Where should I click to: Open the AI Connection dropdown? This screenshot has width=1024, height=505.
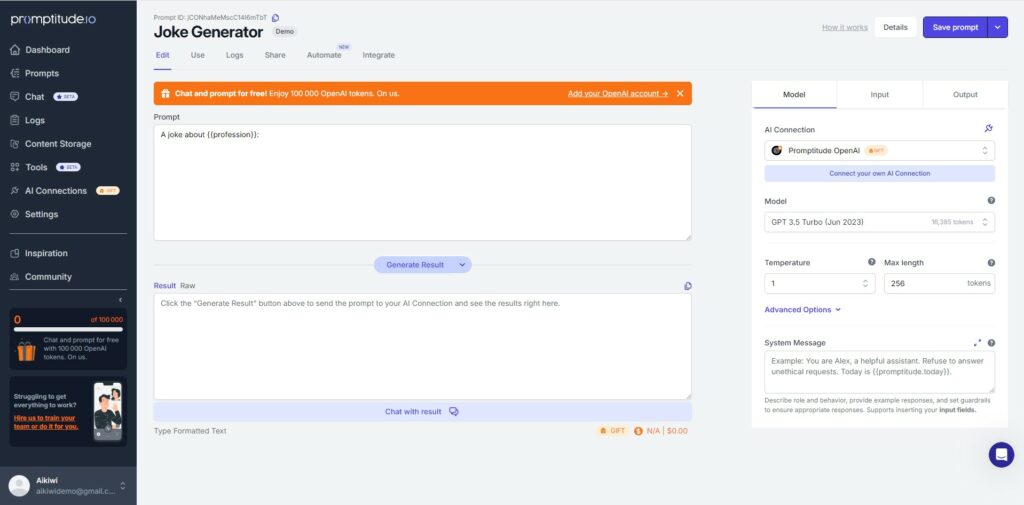[880, 150]
